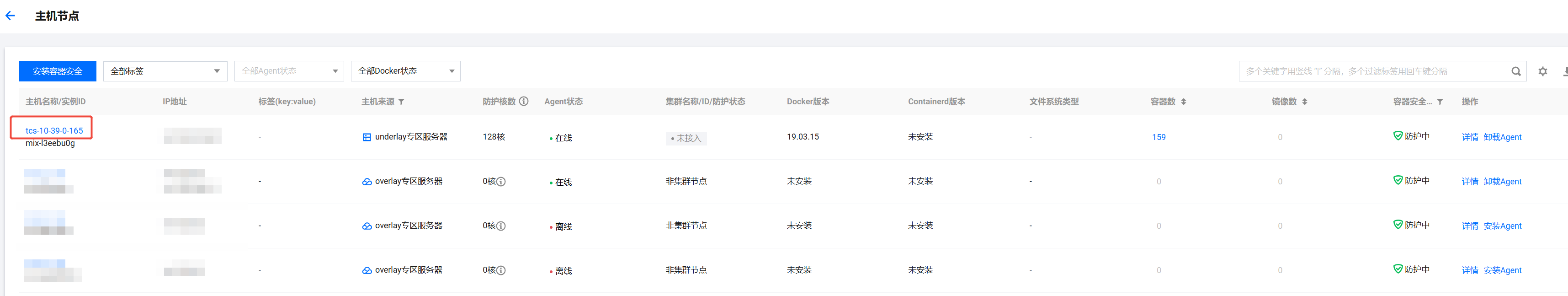This screenshot has width=1568, height=296.
Task: Click 安装Agent in the third row
Action: pyautogui.click(x=1502, y=226)
